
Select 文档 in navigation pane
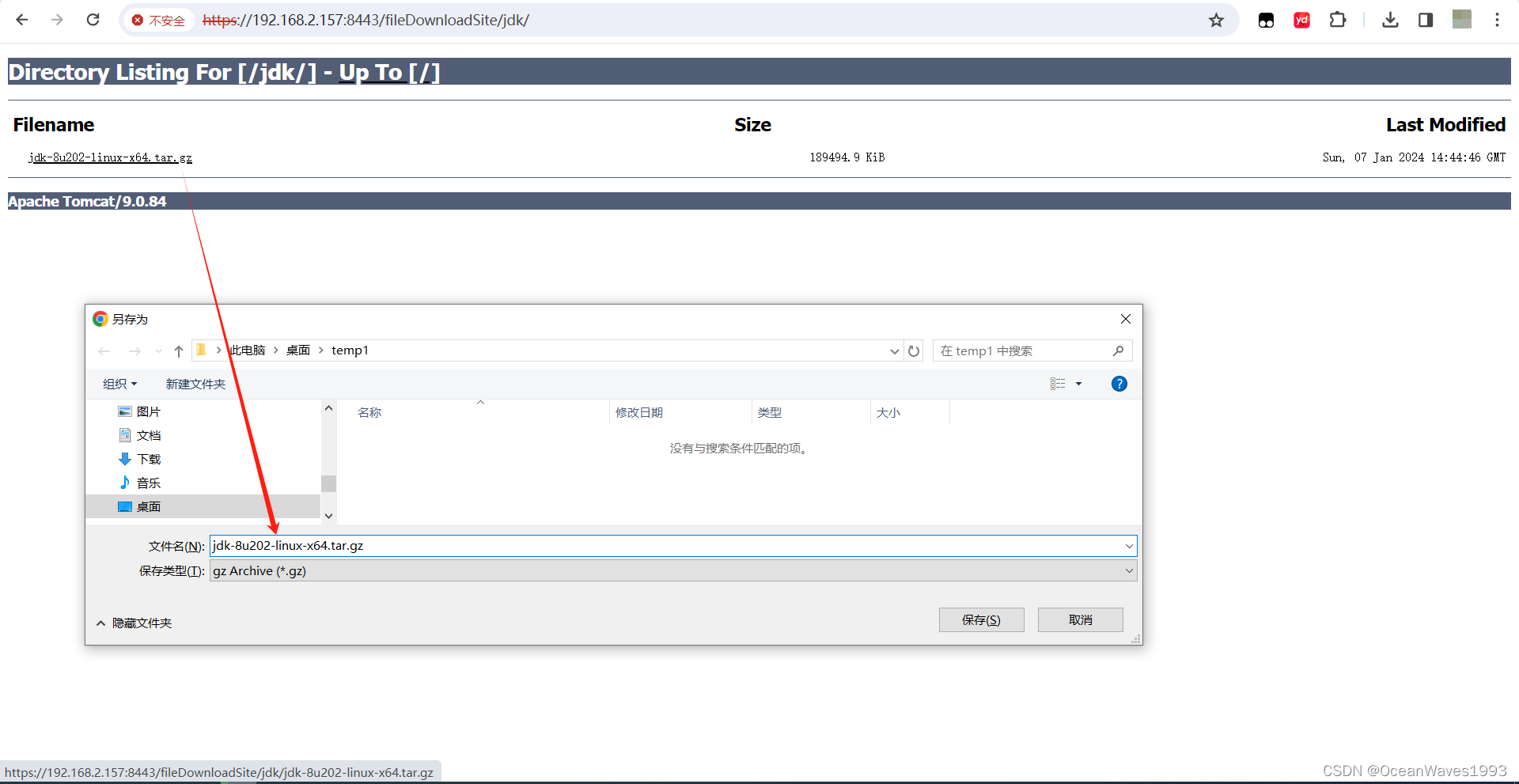pos(149,435)
